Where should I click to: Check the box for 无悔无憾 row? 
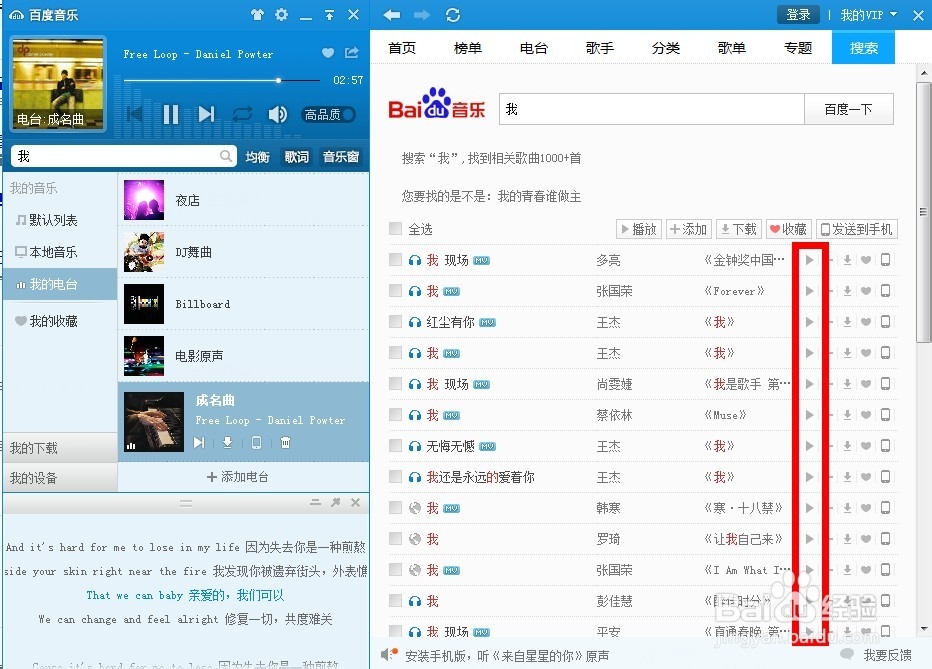[x=395, y=446]
